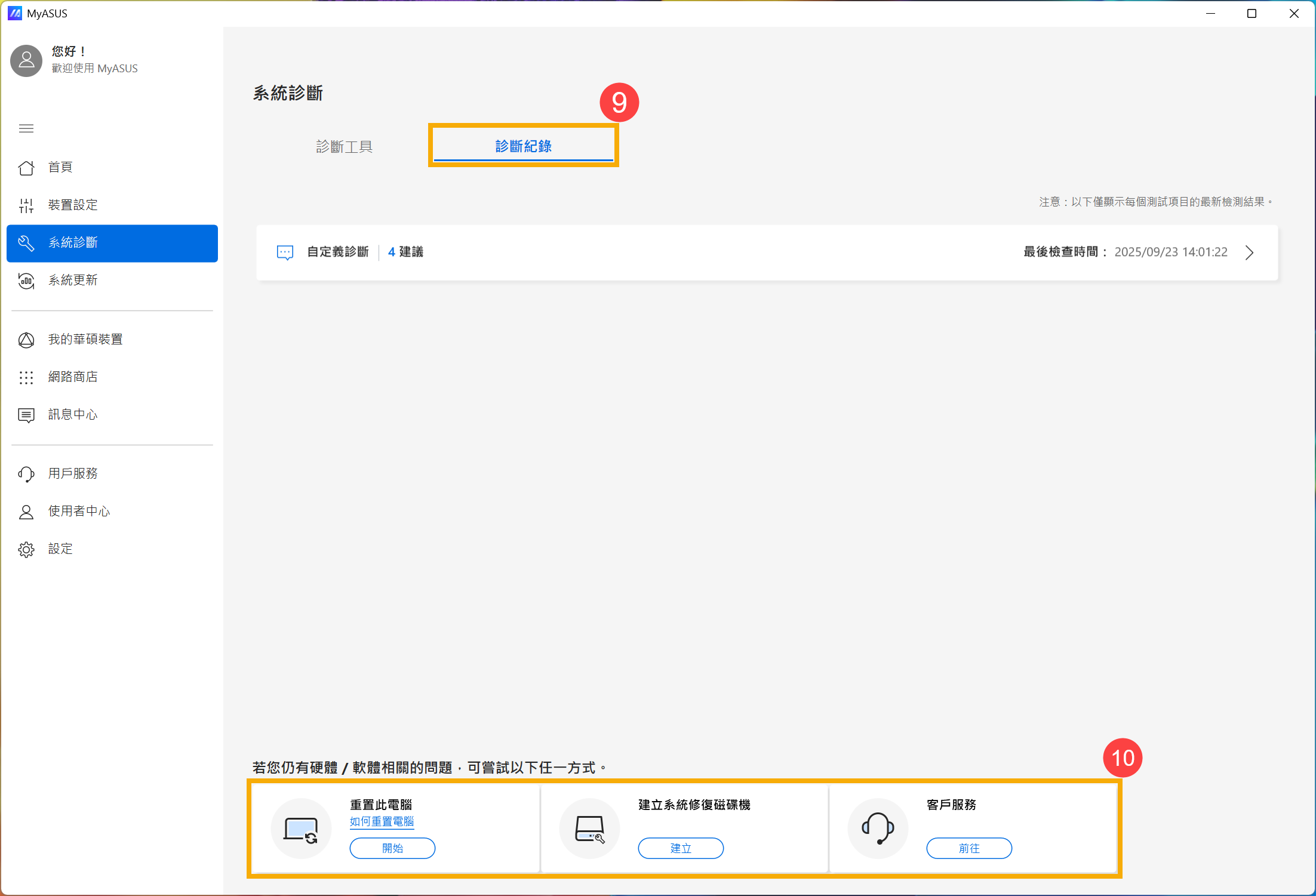
Task: Switch to 診斷紀錄 tab
Action: [523, 146]
